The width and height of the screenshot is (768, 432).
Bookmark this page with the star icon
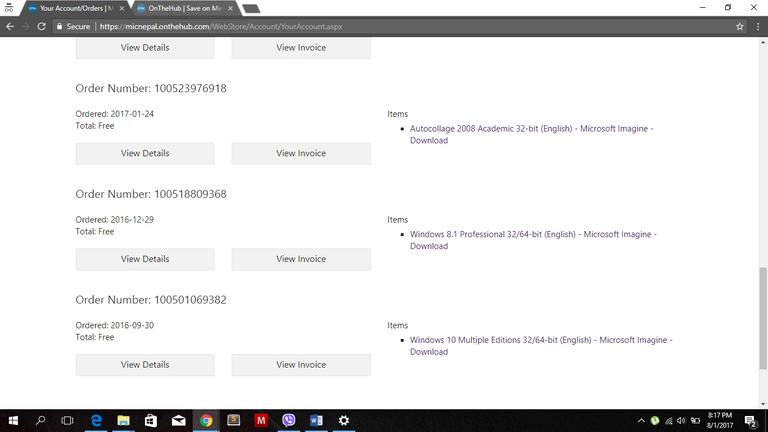pos(740,26)
